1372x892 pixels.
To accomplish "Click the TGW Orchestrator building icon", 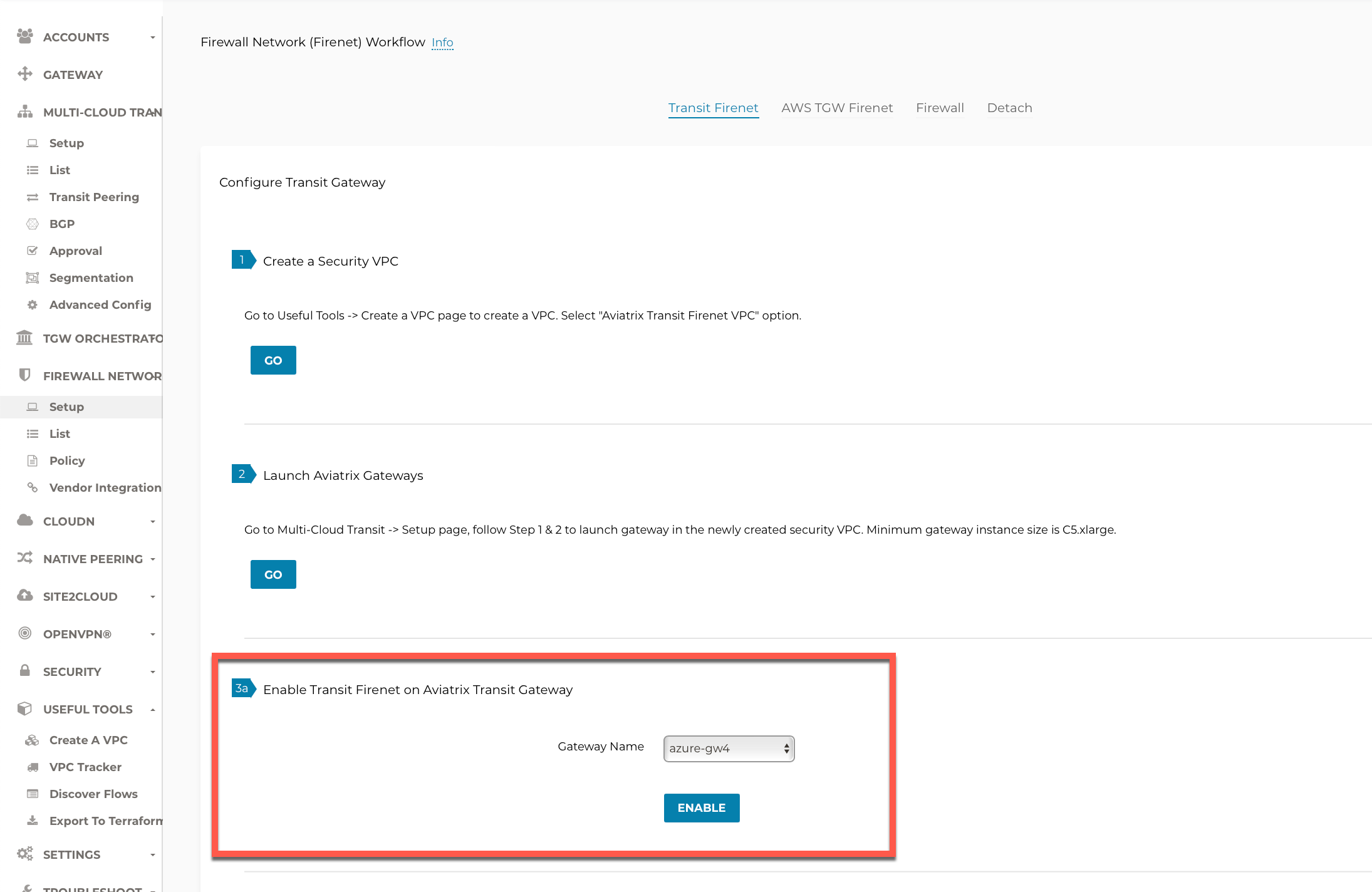I will (x=25, y=338).
